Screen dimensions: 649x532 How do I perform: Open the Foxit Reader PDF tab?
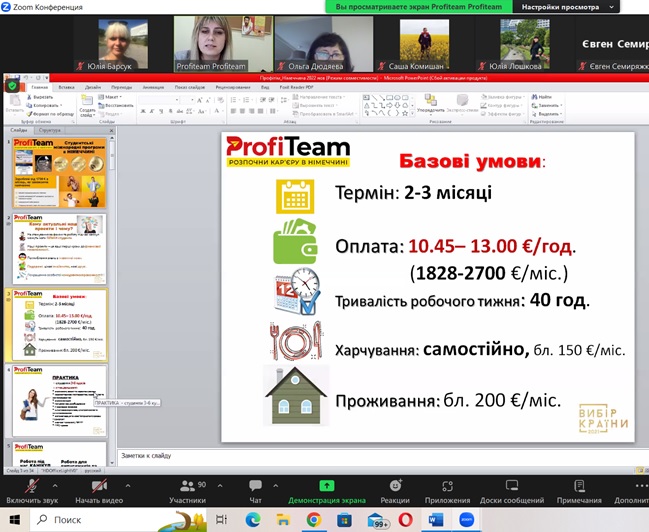tap(296, 87)
